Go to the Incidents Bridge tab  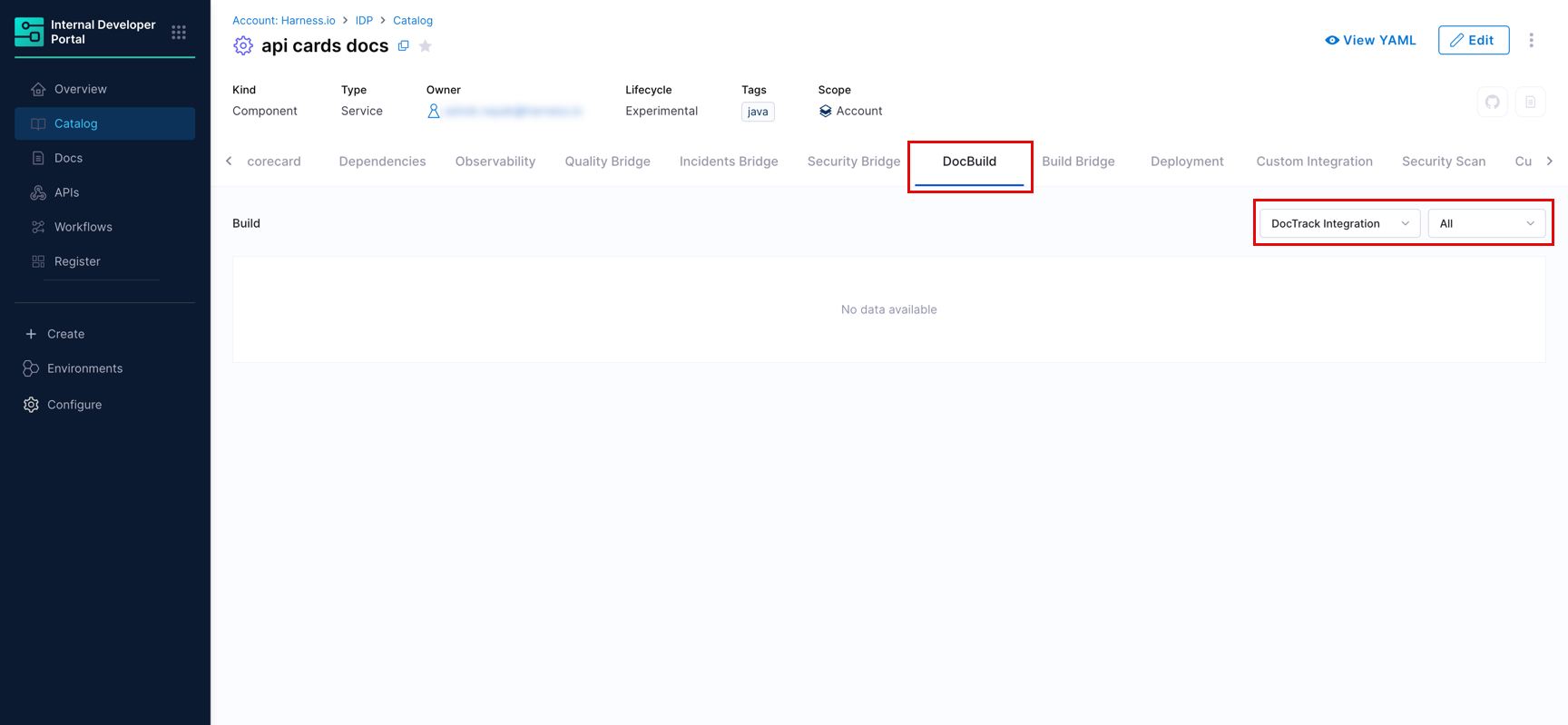coord(729,162)
